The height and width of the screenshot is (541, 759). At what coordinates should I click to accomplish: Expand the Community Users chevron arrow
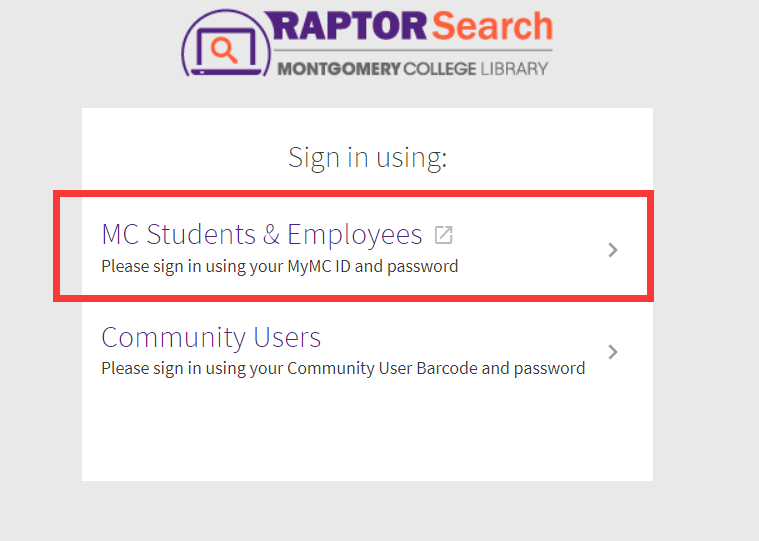[613, 352]
